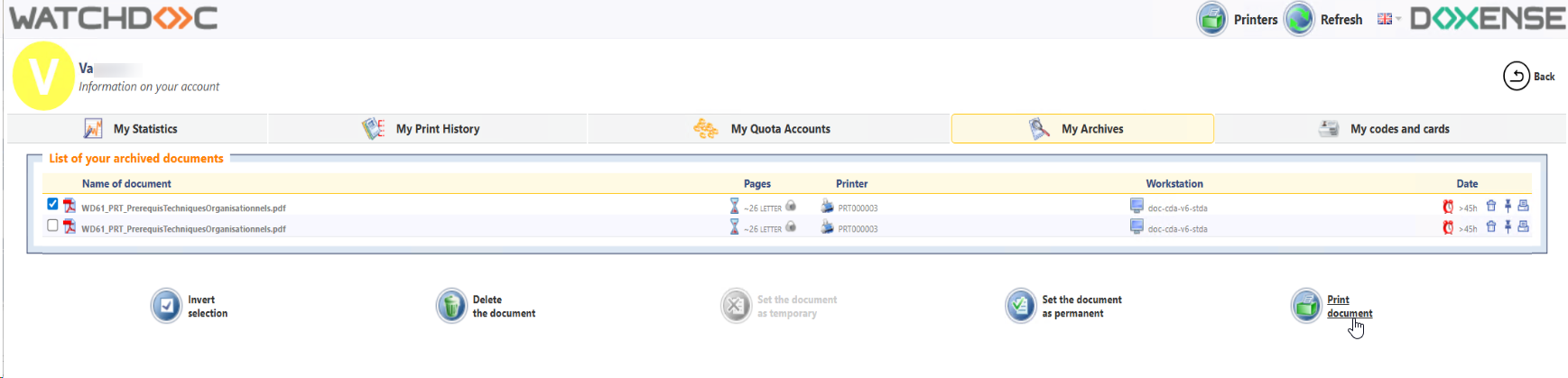Click the Refresh globe icon
1568x378 pixels.
pyautogui.click(x=1299, y=19)
